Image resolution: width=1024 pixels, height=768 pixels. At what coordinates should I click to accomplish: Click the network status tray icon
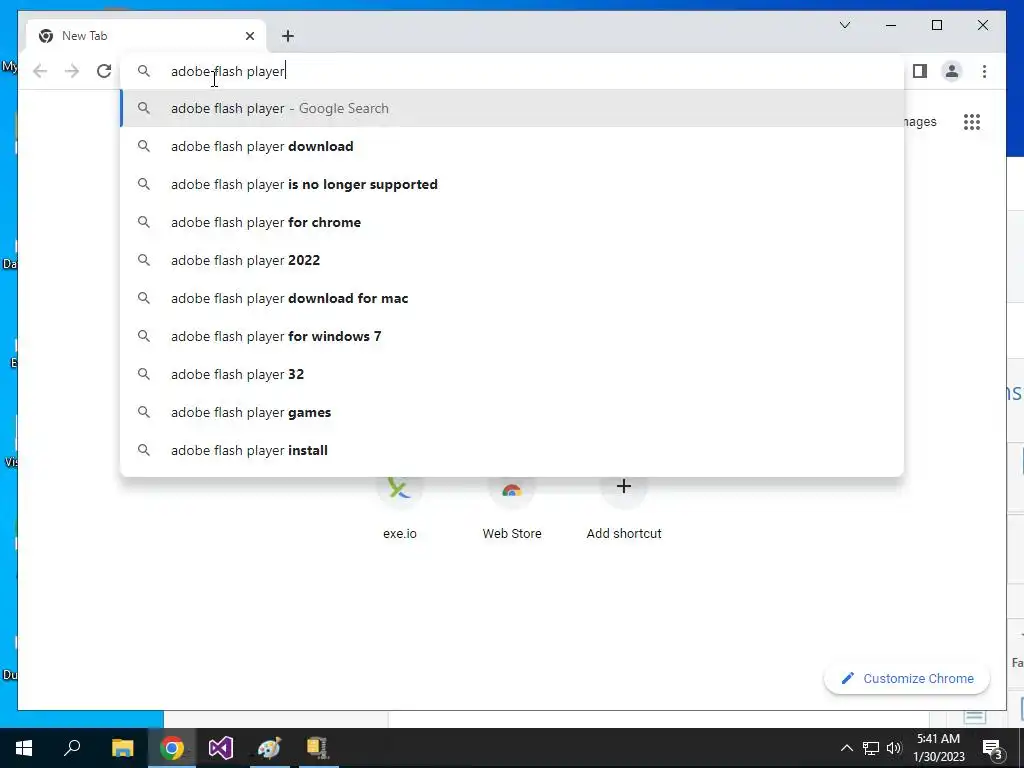[871, 748]
